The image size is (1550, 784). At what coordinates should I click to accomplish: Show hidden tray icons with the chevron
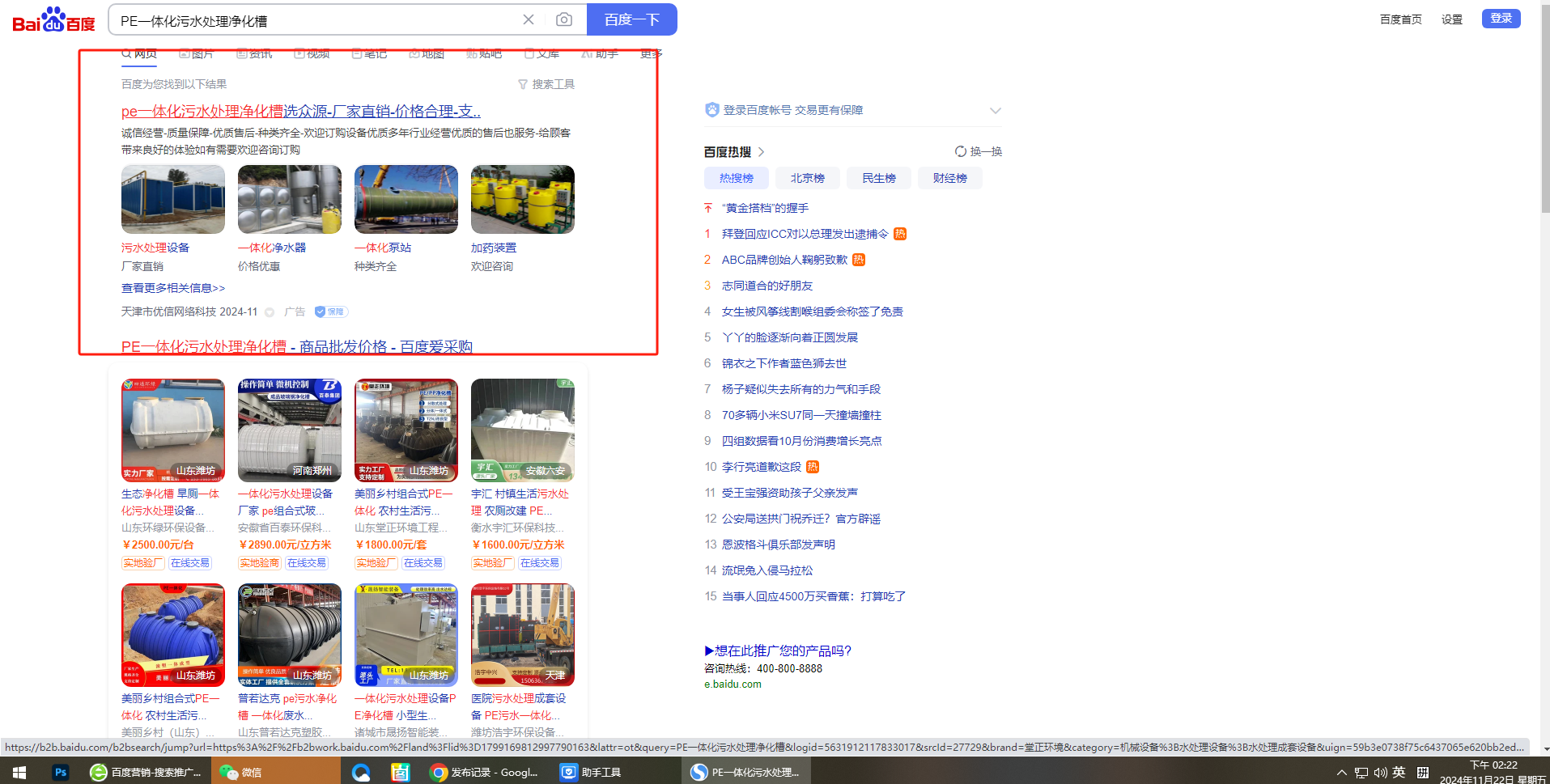1341,773
